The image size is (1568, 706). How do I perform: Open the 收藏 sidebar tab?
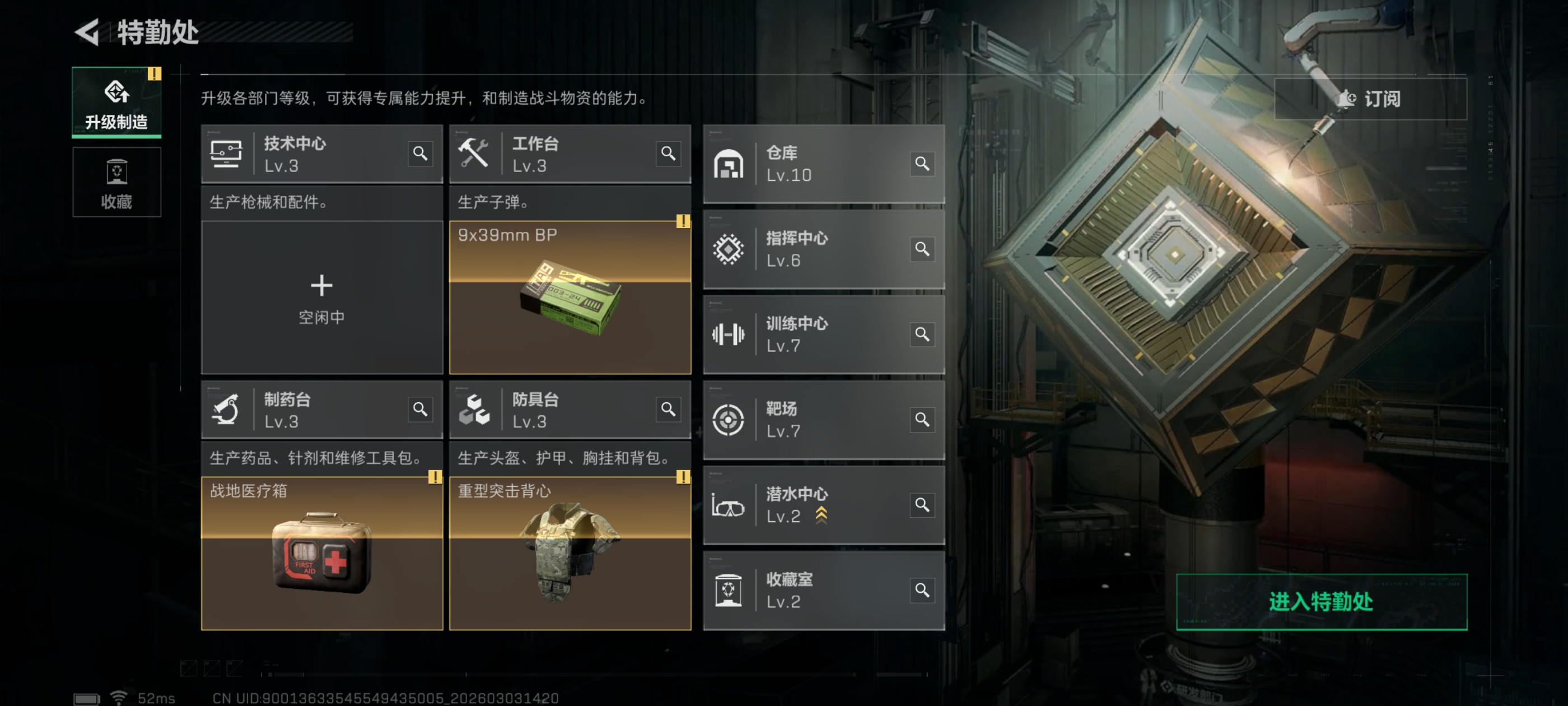tap(117, 182)
